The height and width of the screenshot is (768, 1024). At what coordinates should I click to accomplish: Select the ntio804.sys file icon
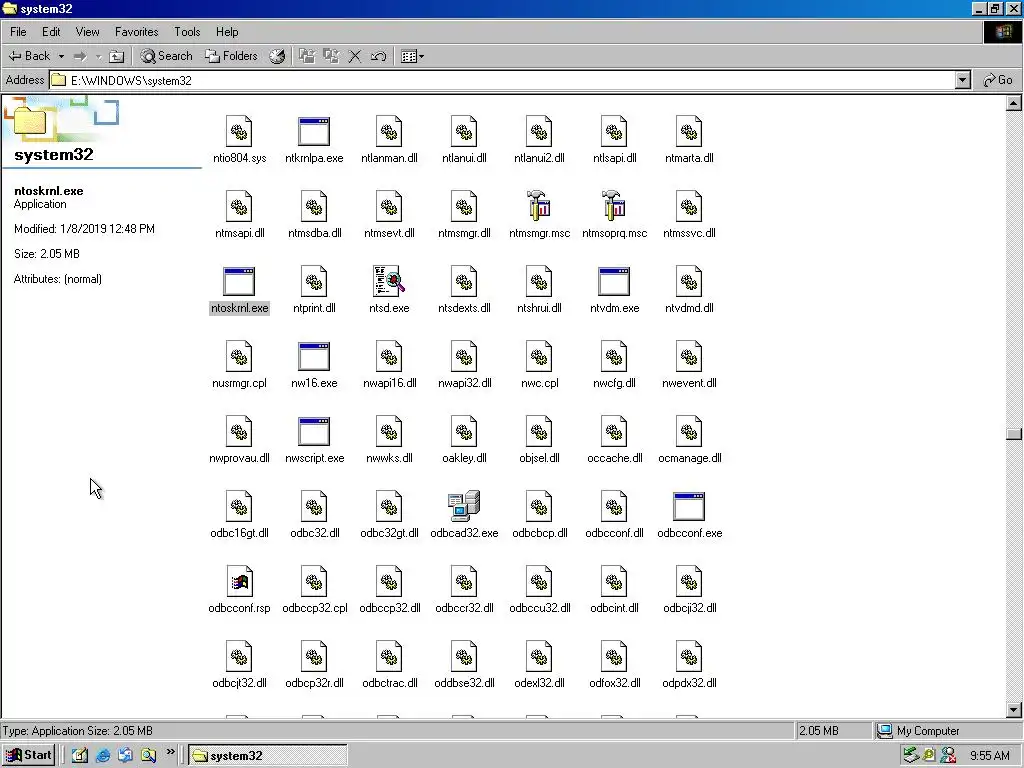[x=239, y=131]
